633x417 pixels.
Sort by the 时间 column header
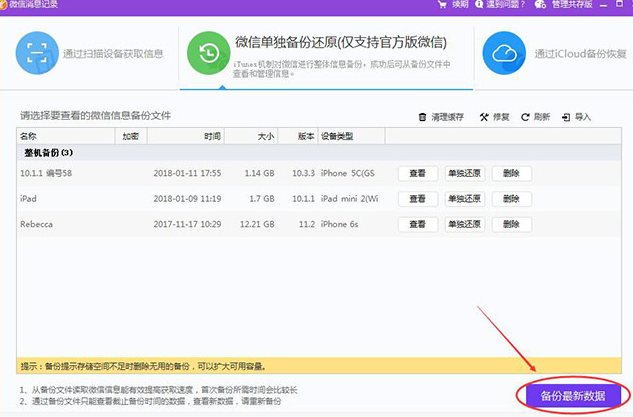click(x=212, y=135)
